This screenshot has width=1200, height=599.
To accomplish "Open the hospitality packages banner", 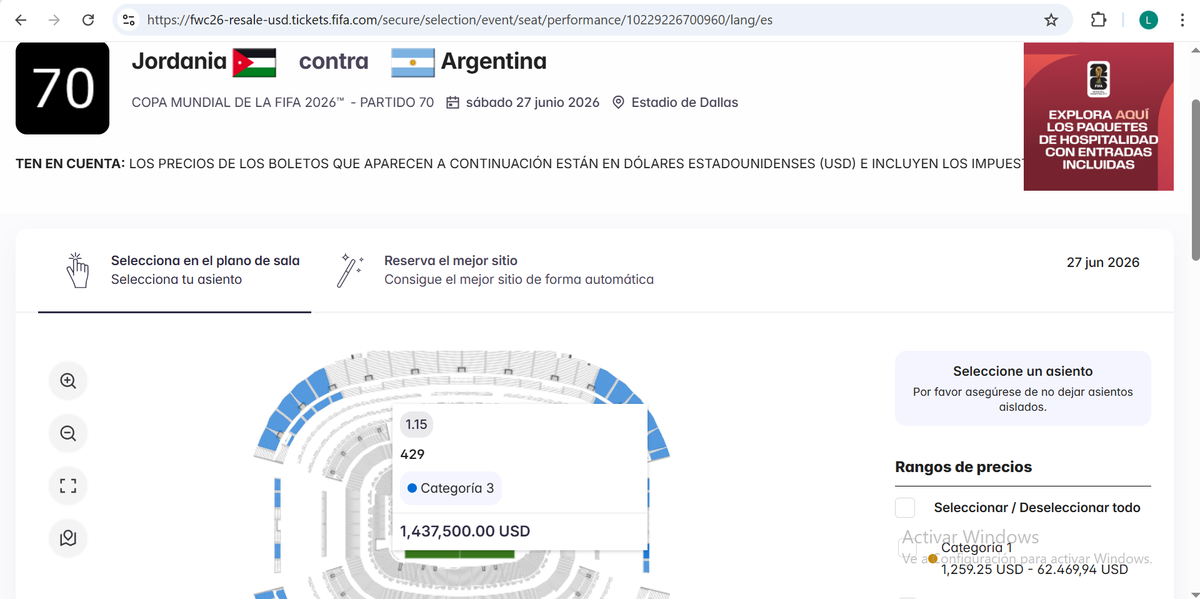I will pos(1098,117).
